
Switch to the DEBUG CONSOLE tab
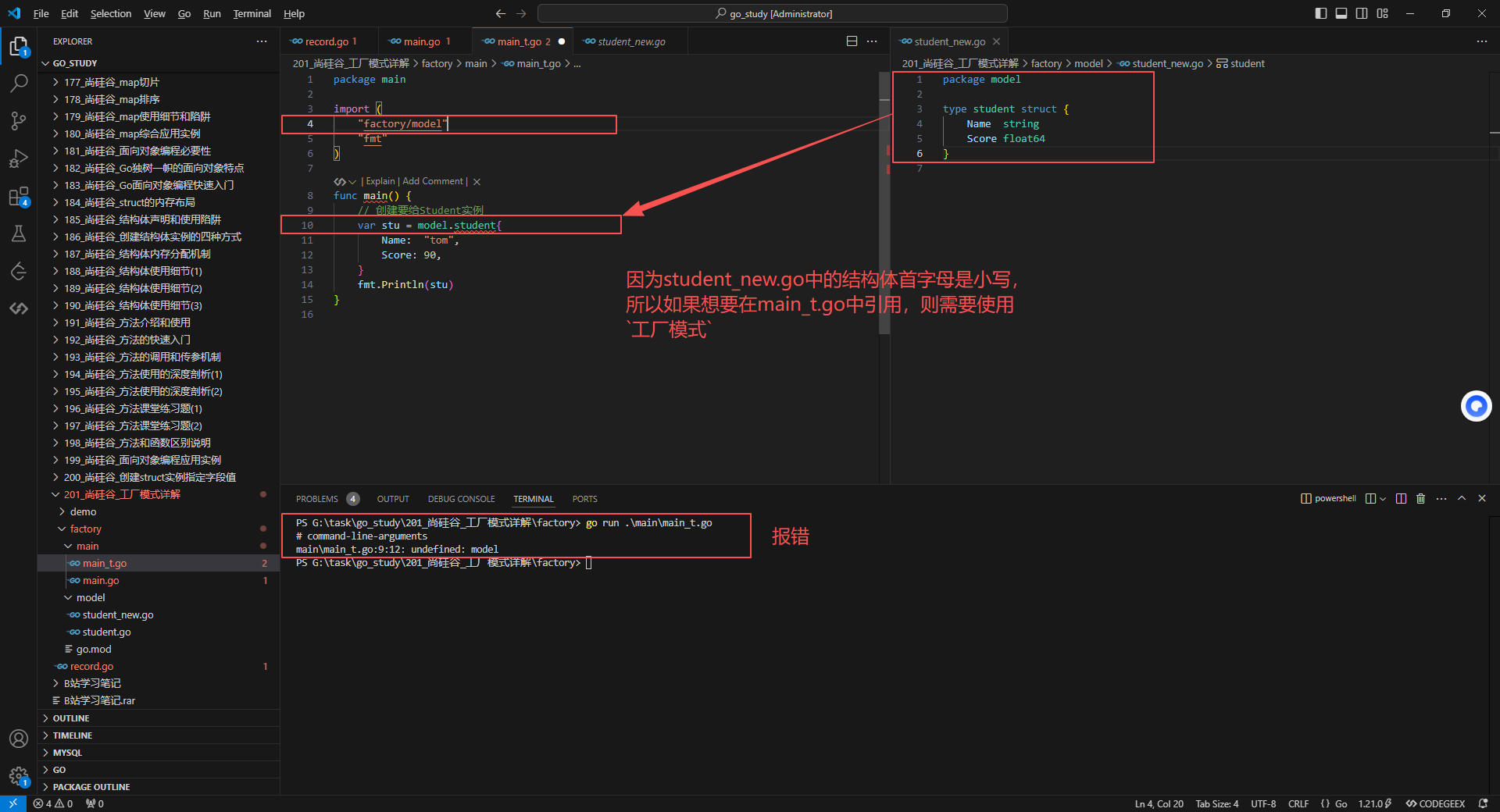461,499
